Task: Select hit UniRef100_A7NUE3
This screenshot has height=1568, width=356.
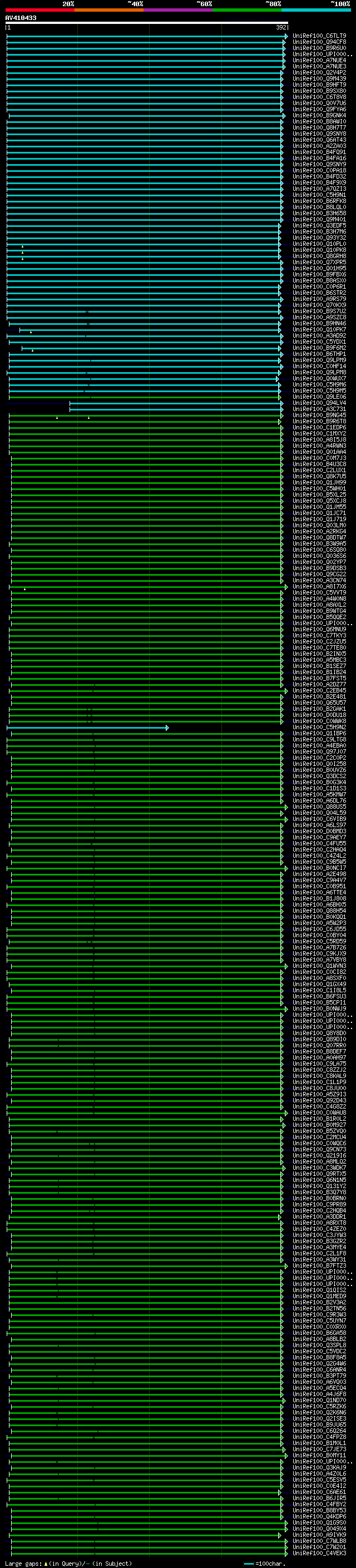Action: click(319, 66)
